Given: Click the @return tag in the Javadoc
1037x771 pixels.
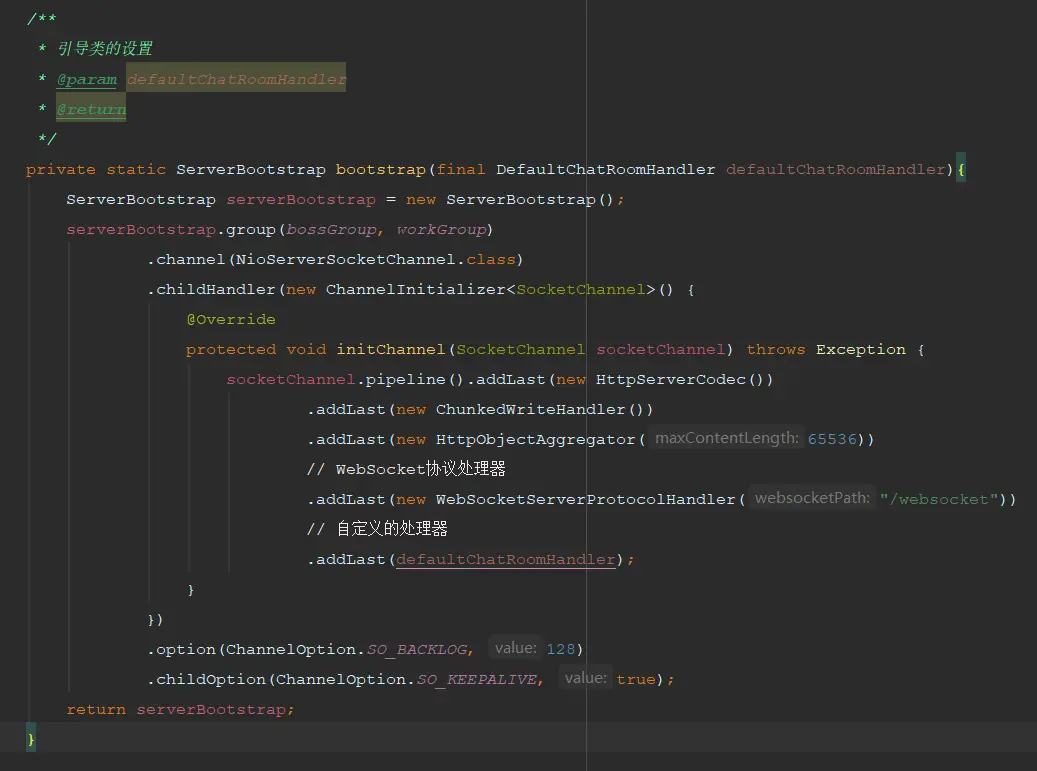Looking at the screenshot, I should pyautogui.click(x=91, y=109).
